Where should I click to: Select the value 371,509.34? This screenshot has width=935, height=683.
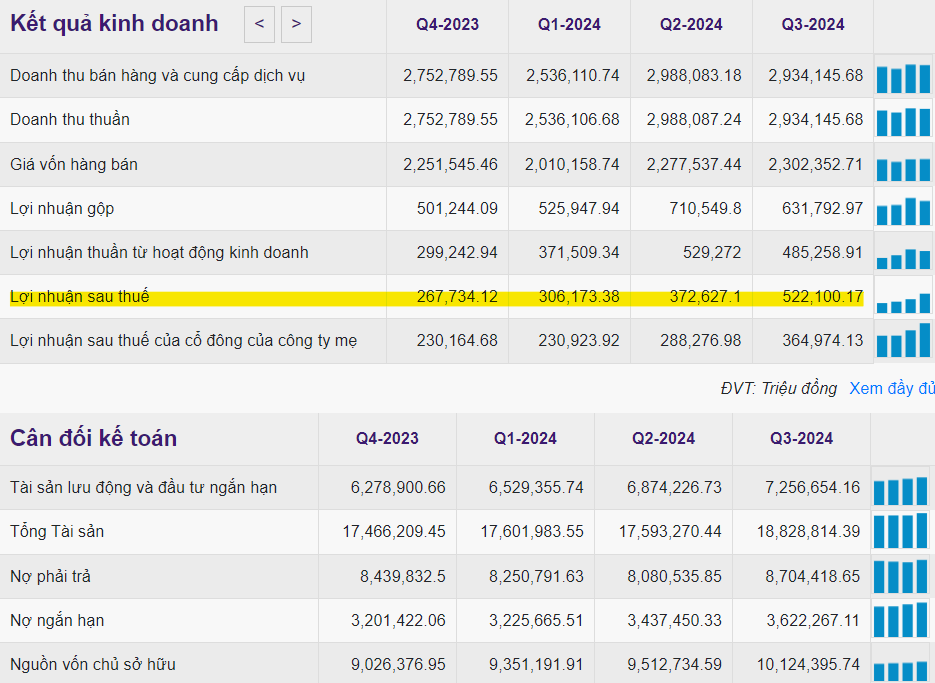pos(579,252)
